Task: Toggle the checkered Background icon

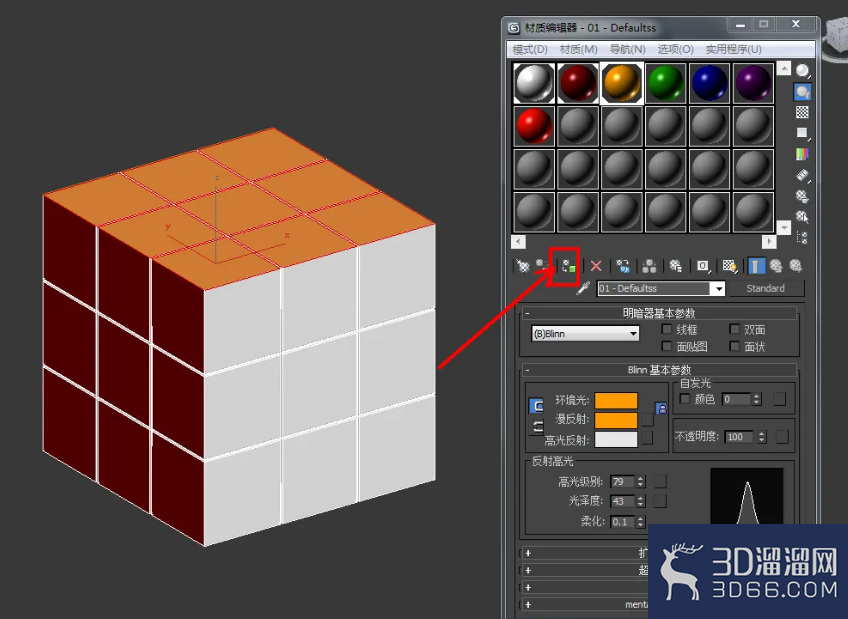Action: pos(803,112)
